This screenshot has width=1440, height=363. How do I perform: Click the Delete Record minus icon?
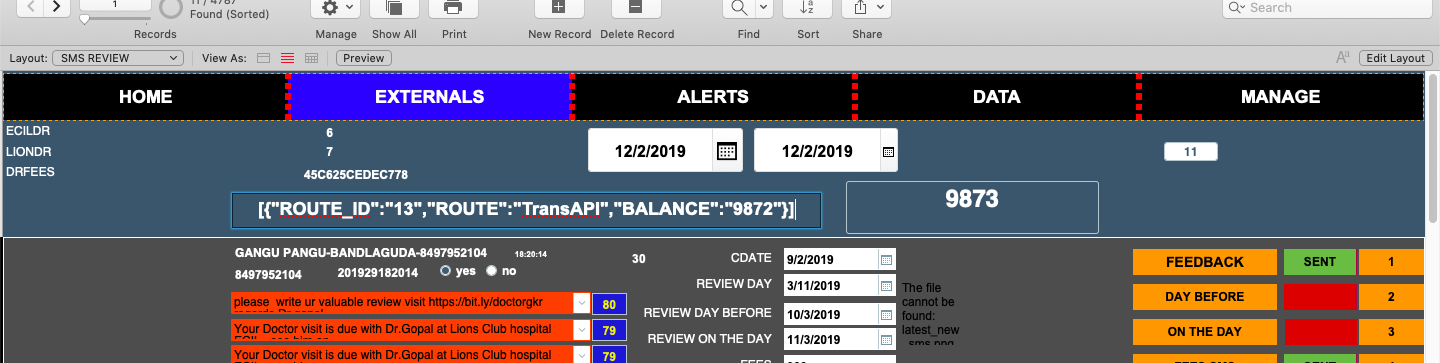coord(636,8)
